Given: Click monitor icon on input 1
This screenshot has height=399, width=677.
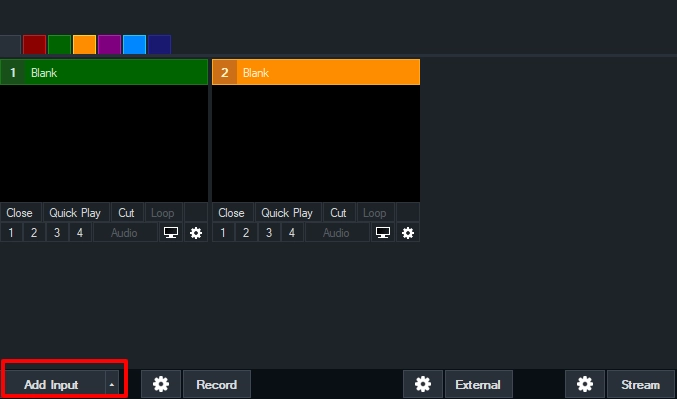Looking at the screenshot, I should pyautogui.click(x=171, y=233).
